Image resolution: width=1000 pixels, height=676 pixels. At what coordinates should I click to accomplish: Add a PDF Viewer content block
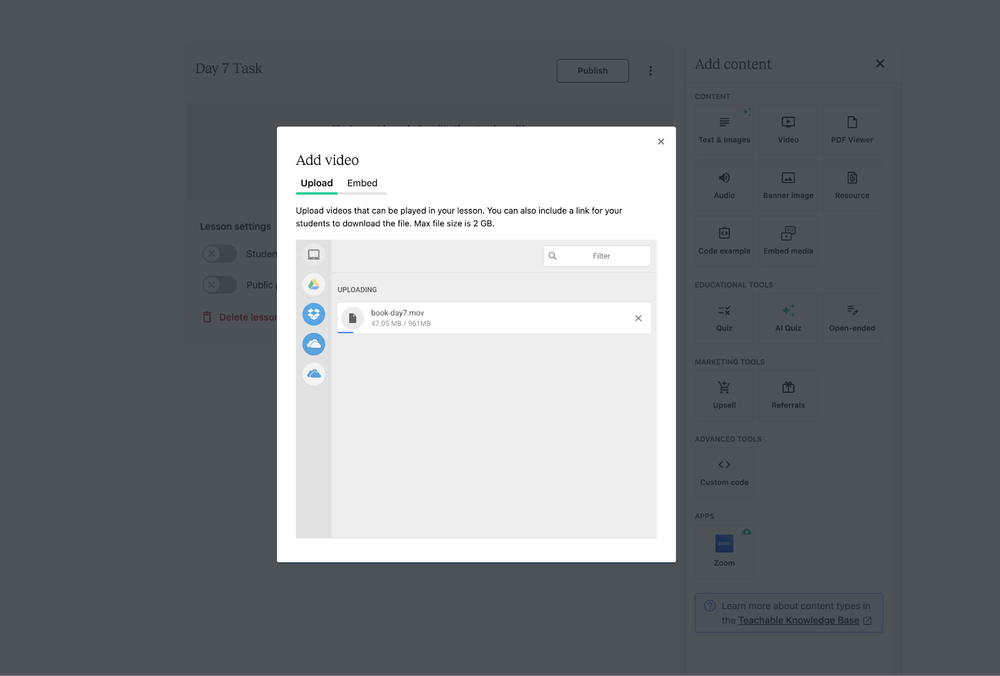point(851,128)
